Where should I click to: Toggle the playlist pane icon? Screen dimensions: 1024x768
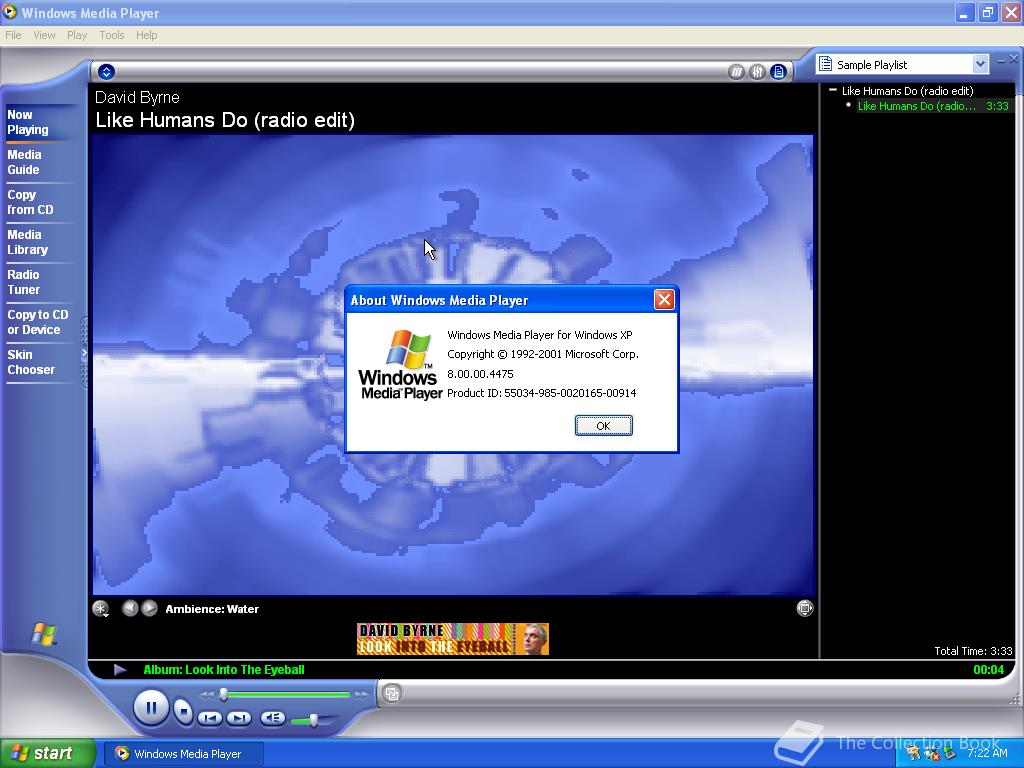(778, 72)
